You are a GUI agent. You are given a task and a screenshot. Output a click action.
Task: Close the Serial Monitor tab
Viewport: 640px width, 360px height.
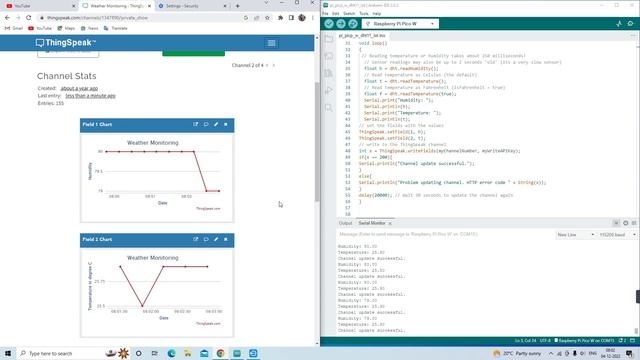point(390,223)
